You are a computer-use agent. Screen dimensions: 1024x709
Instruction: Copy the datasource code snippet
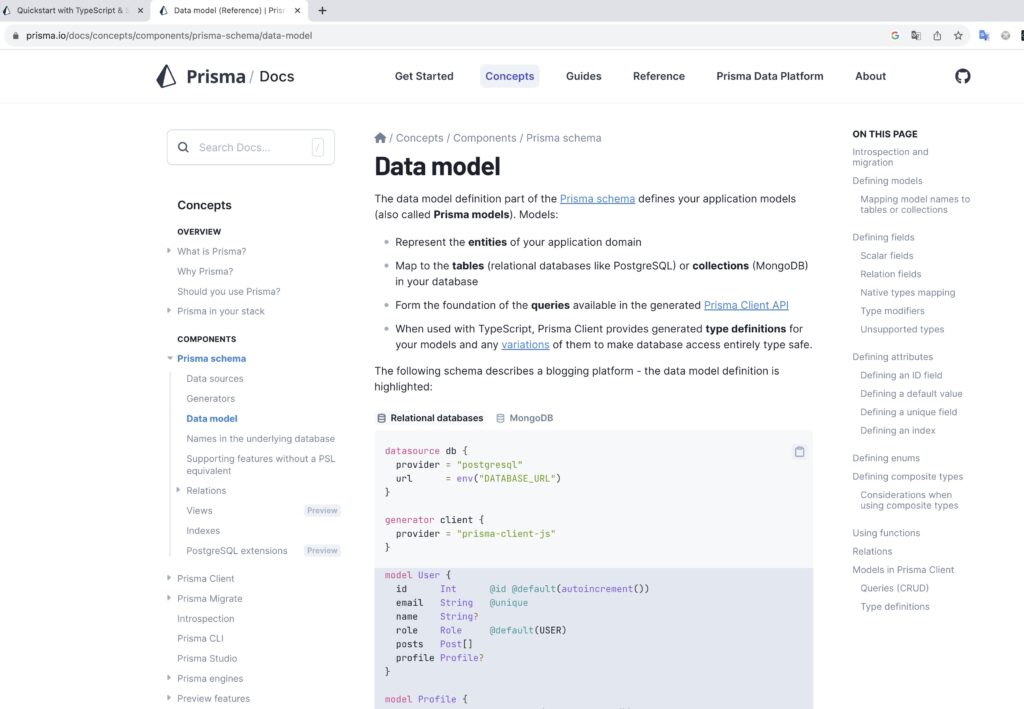click(799, 452)
